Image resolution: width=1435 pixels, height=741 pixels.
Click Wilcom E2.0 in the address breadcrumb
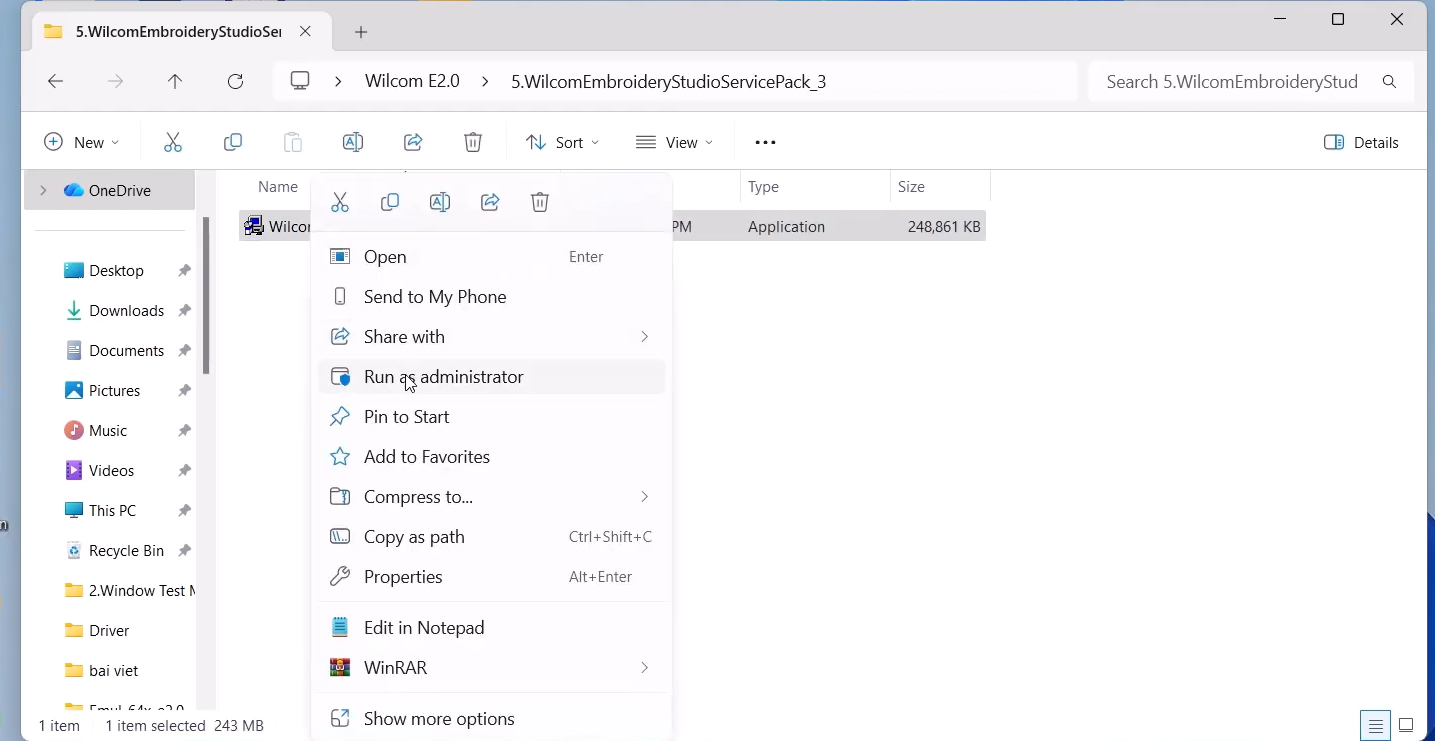[x=412, y=82]
